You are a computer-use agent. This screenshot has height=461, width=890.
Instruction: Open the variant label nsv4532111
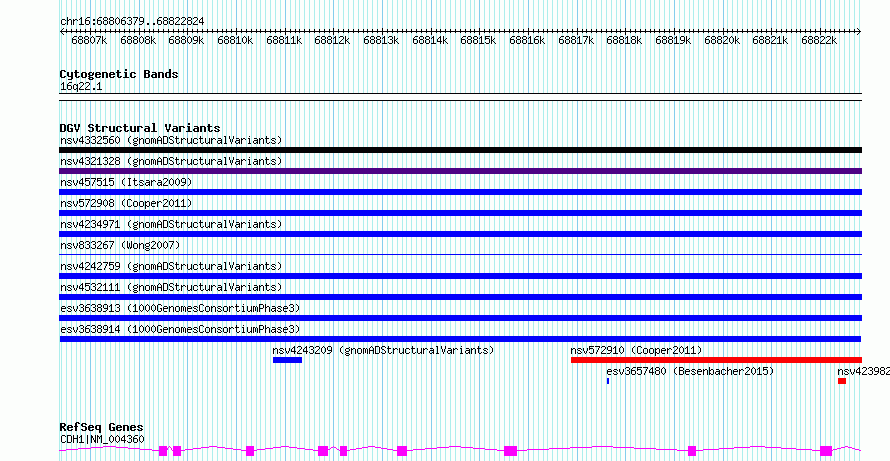click(x=171, y=287)
